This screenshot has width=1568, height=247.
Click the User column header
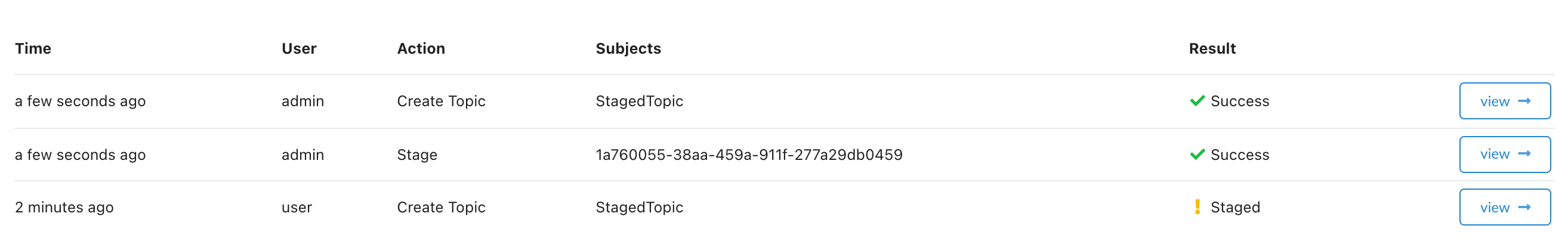299,49
